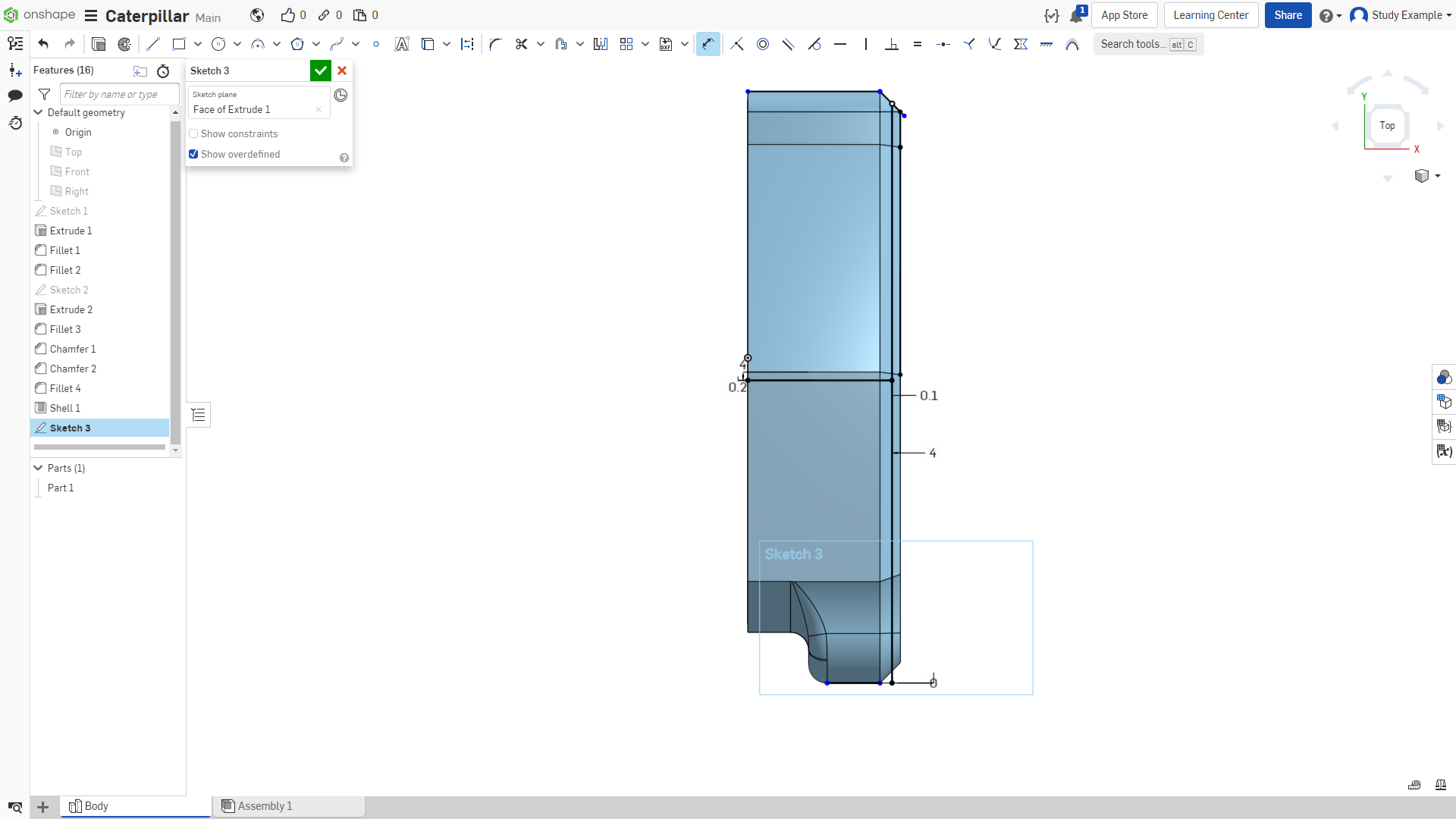The width and height of the screenshot is (1456, 819).
Task: Select Shell 1 in feature list
Action: 65,408
